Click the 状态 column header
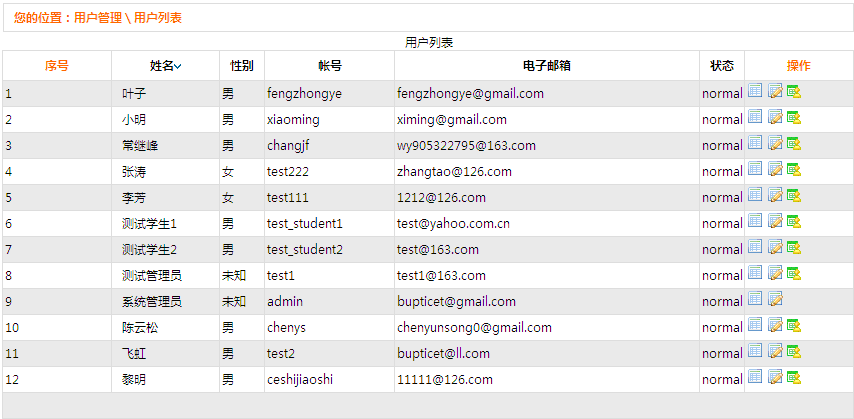The width and height of the screenshot is (854, 419). 721,66
